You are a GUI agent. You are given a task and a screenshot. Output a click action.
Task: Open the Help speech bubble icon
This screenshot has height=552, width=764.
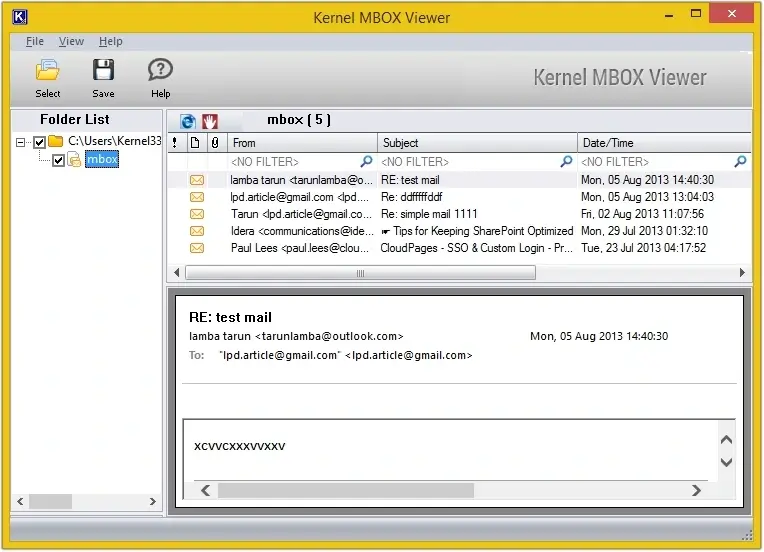pos(160,70)
